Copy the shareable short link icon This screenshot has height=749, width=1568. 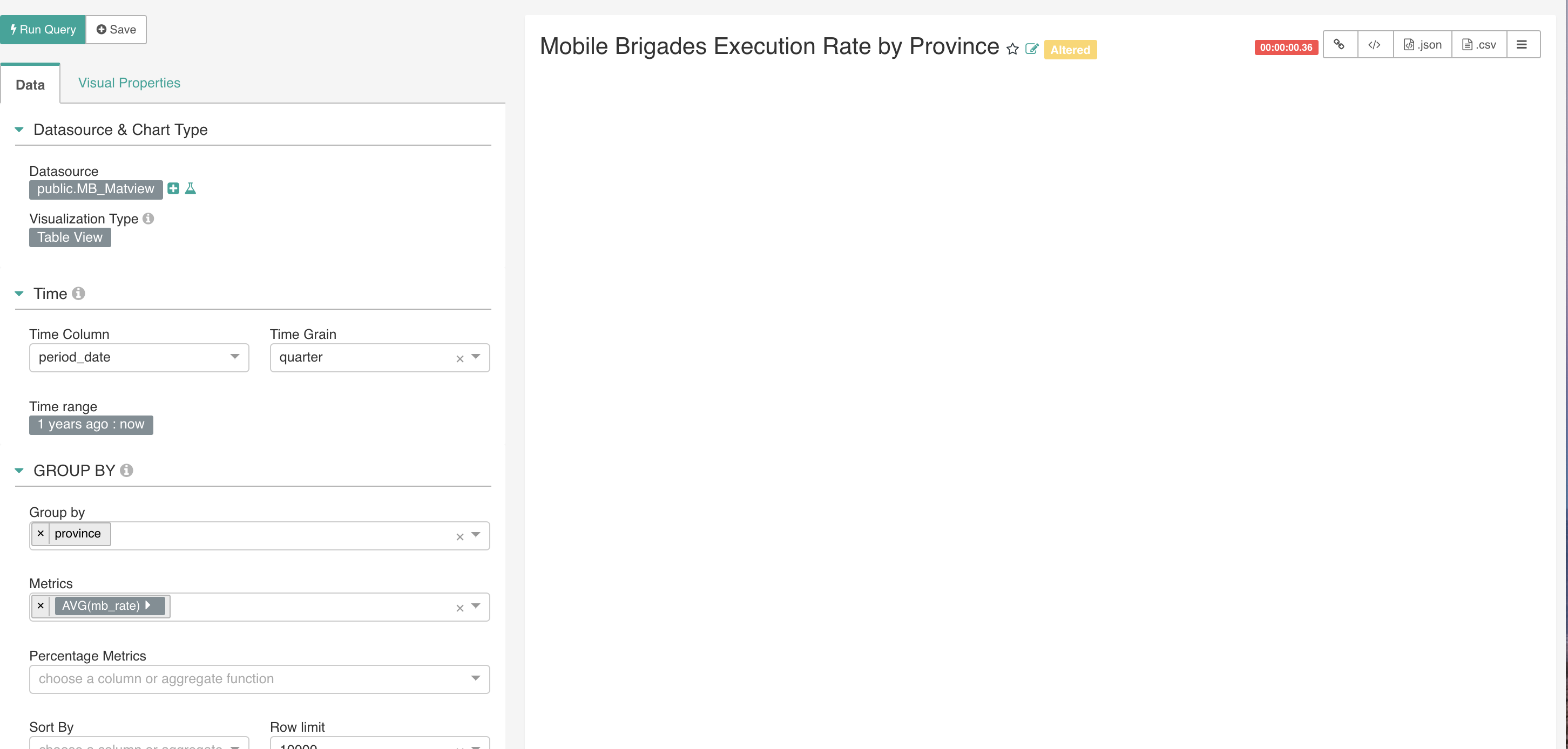[1340, 44]
